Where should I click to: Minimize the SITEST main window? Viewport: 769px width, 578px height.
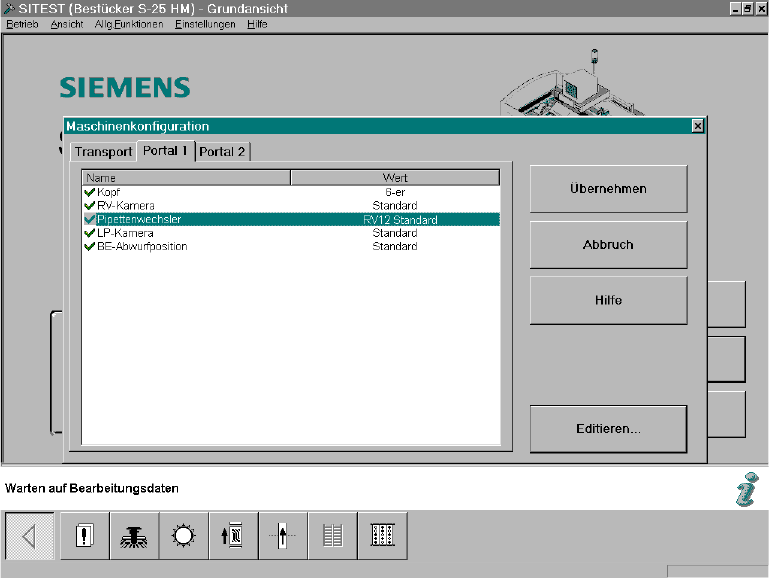(x=735, y=8)
